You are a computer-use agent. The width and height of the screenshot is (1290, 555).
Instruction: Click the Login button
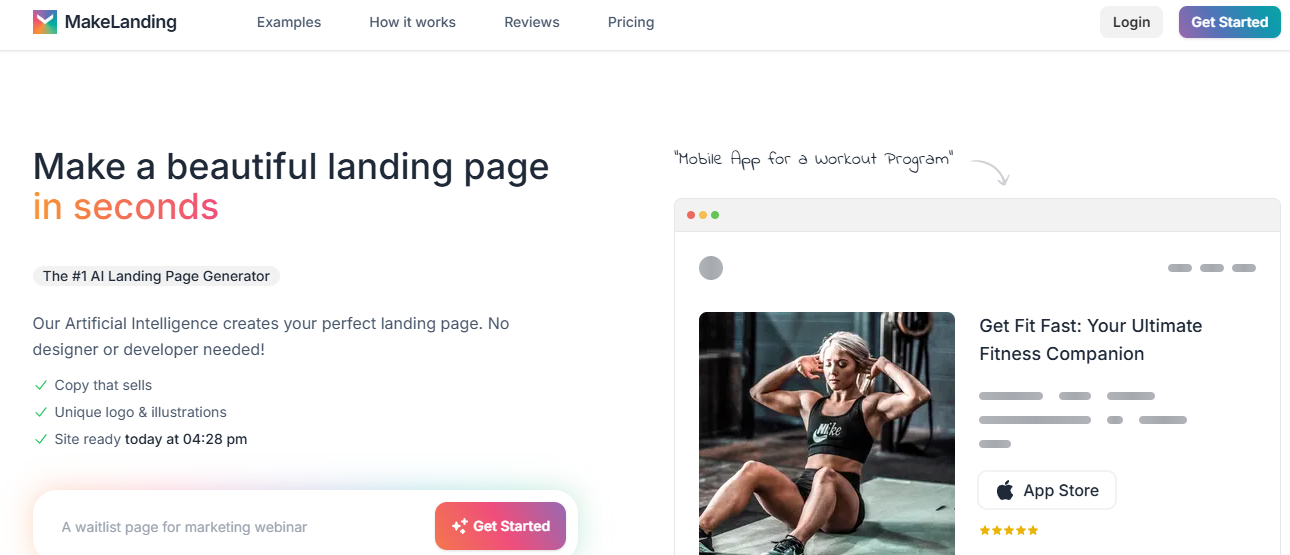(x=1131, y=22)
